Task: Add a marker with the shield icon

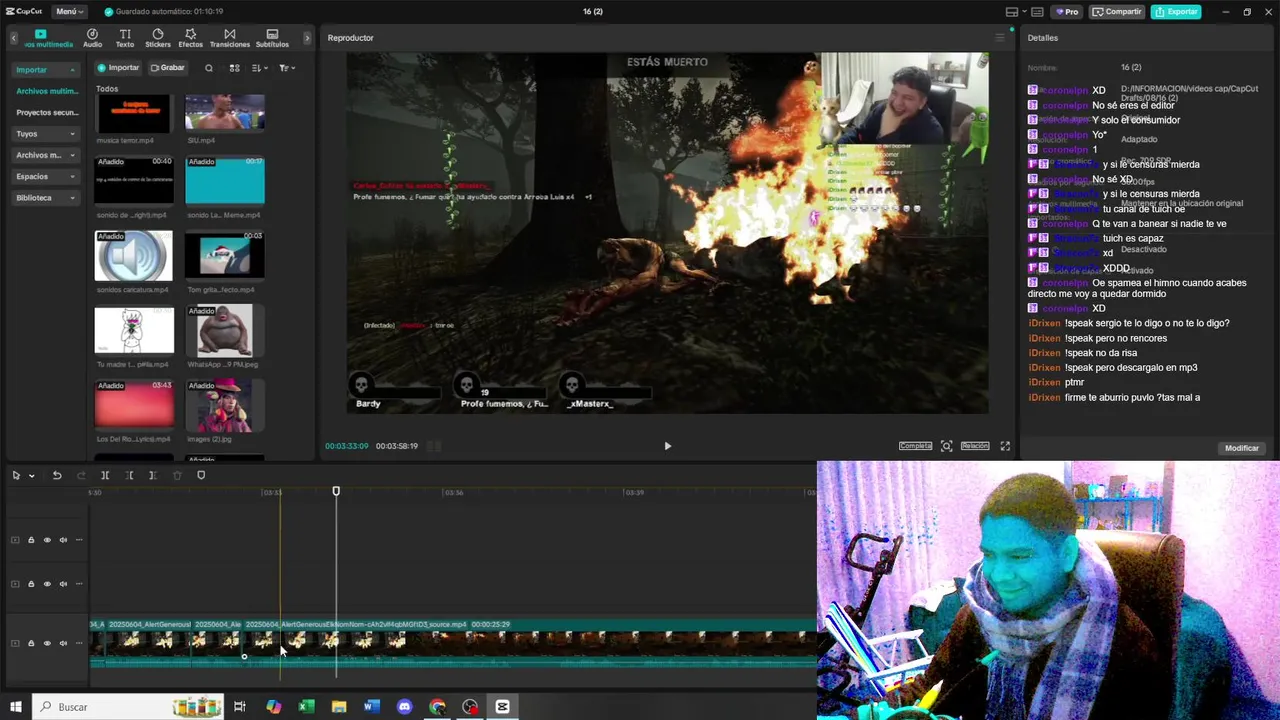Action: [x=201, y=476]
